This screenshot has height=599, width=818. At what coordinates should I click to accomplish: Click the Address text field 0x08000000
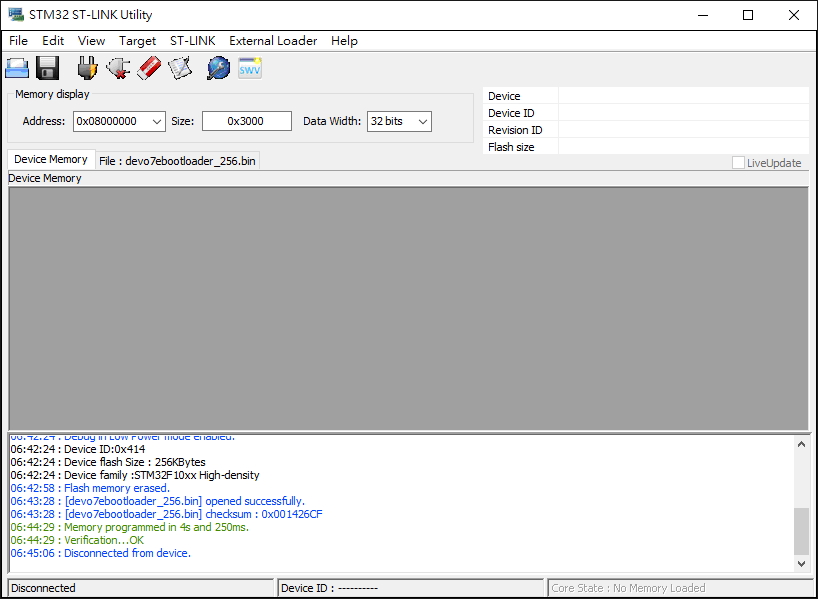(x=112, y=122)
